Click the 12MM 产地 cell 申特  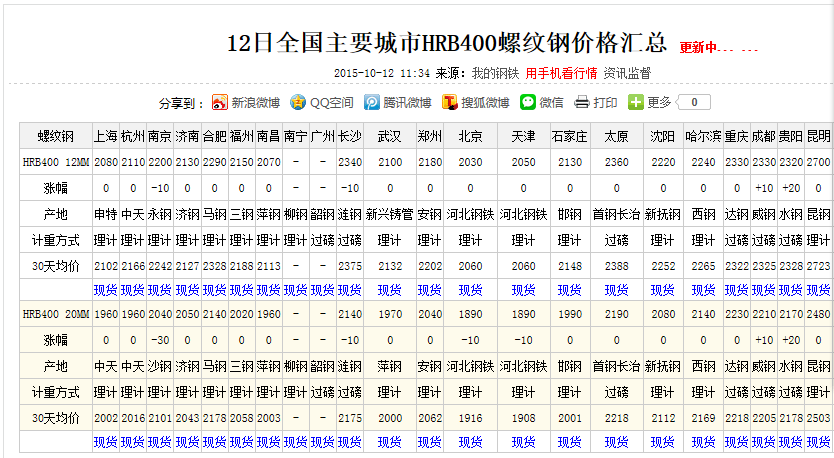[106, 214]
